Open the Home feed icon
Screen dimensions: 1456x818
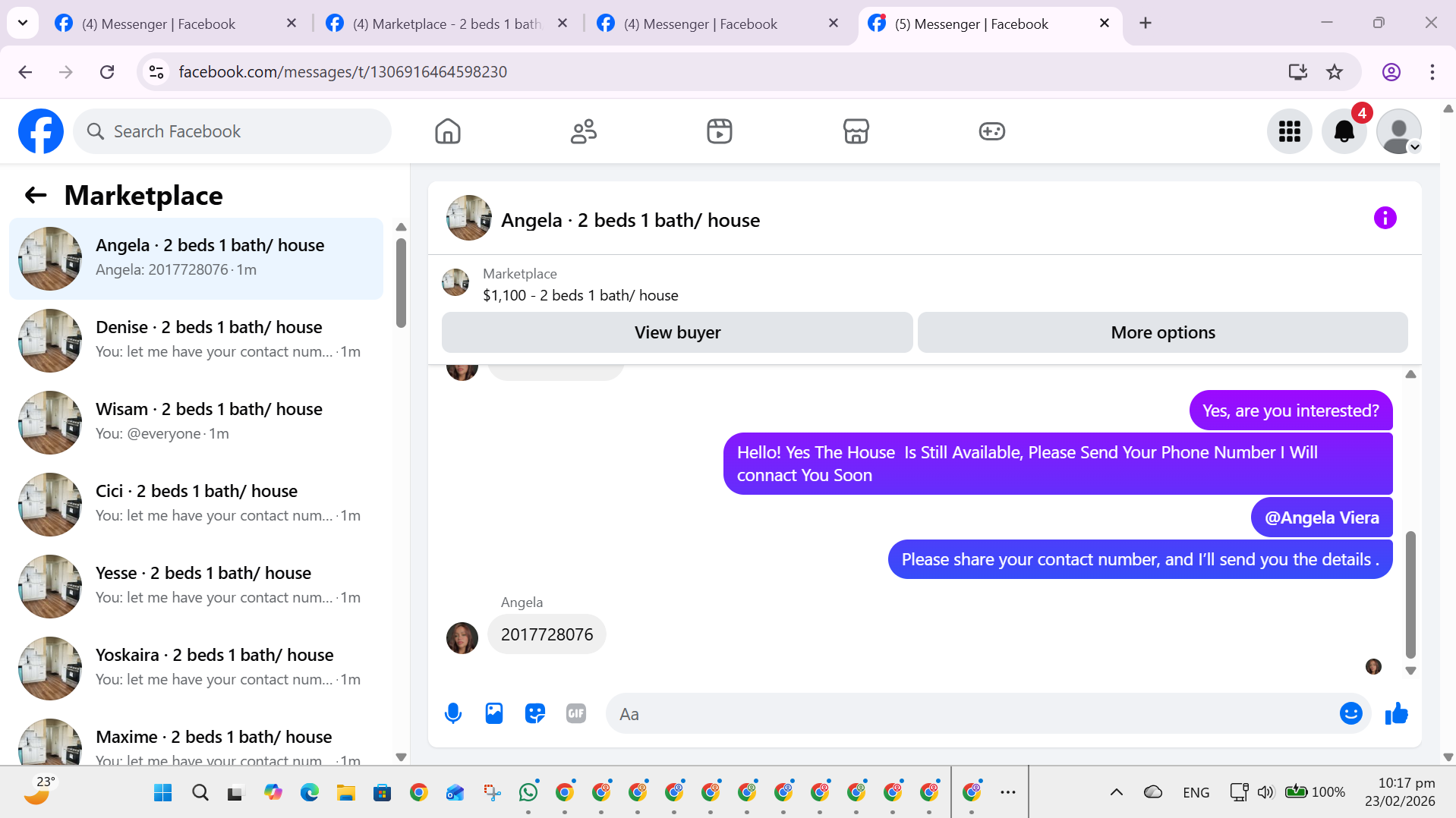(448, 131)
